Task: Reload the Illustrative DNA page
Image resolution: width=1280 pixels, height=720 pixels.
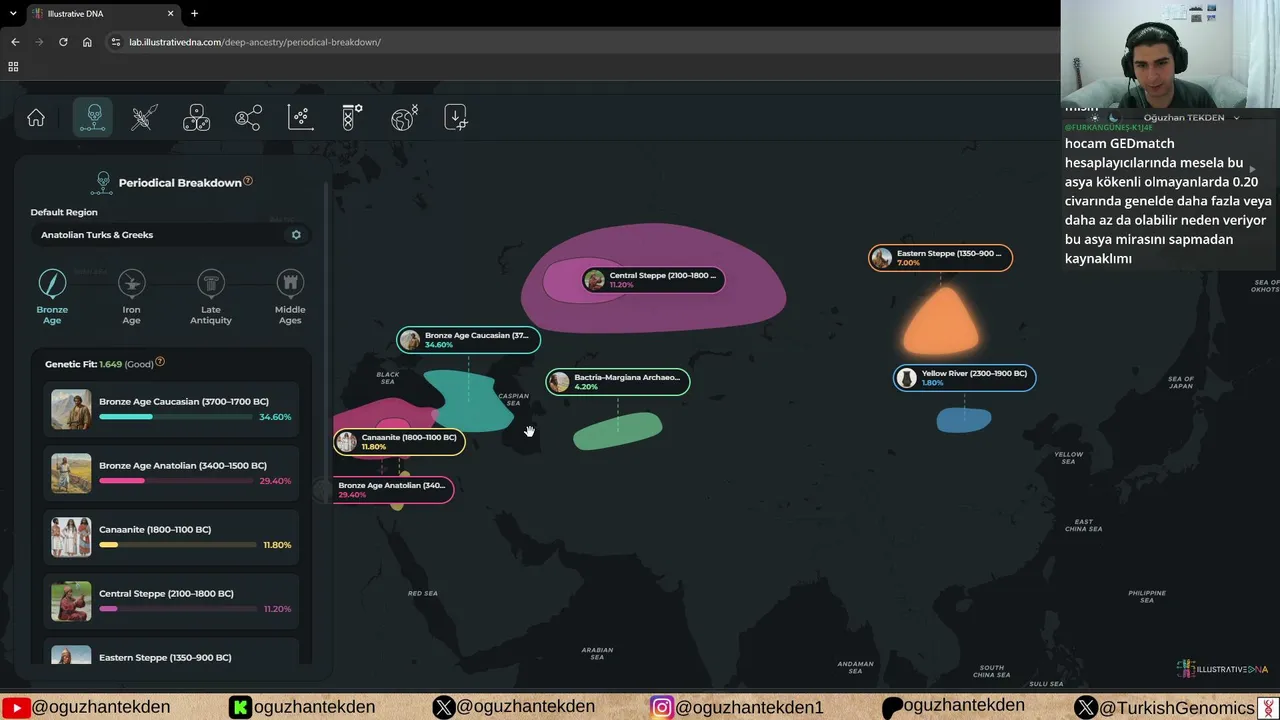Action: pos(63,42)
